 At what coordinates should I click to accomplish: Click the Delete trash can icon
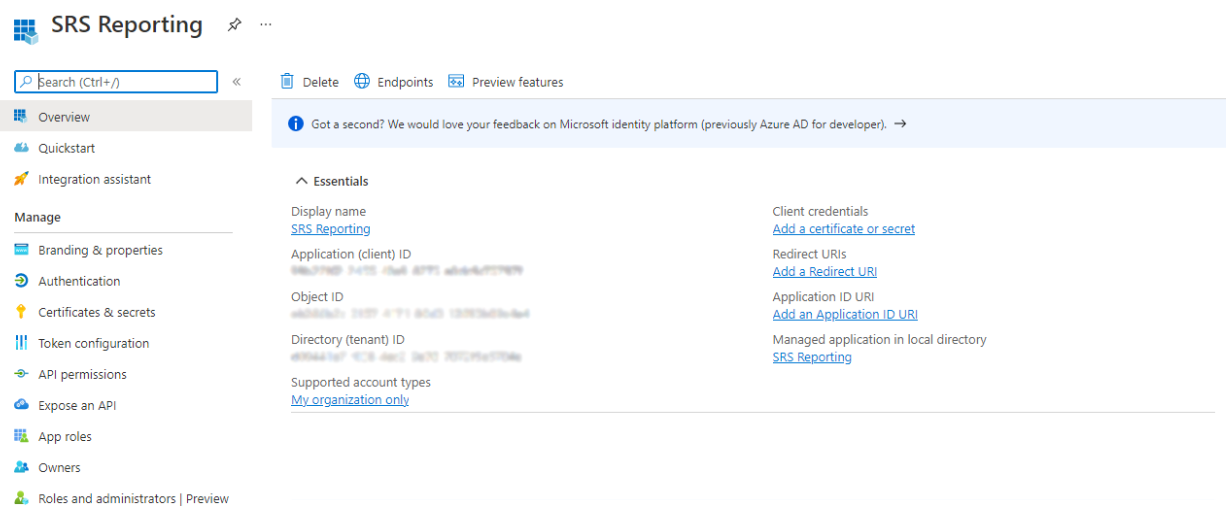click(288, 81)
